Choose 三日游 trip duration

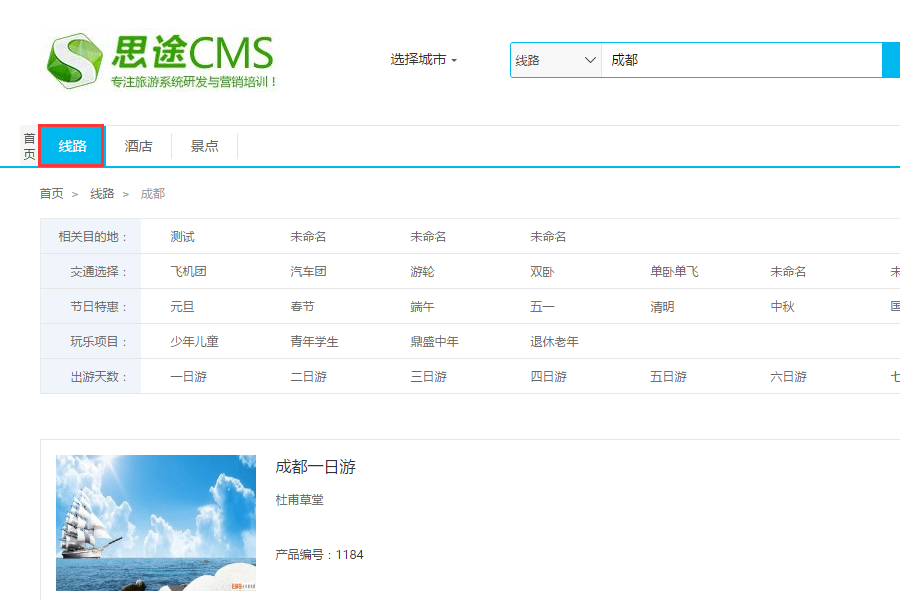pos(428,377)
